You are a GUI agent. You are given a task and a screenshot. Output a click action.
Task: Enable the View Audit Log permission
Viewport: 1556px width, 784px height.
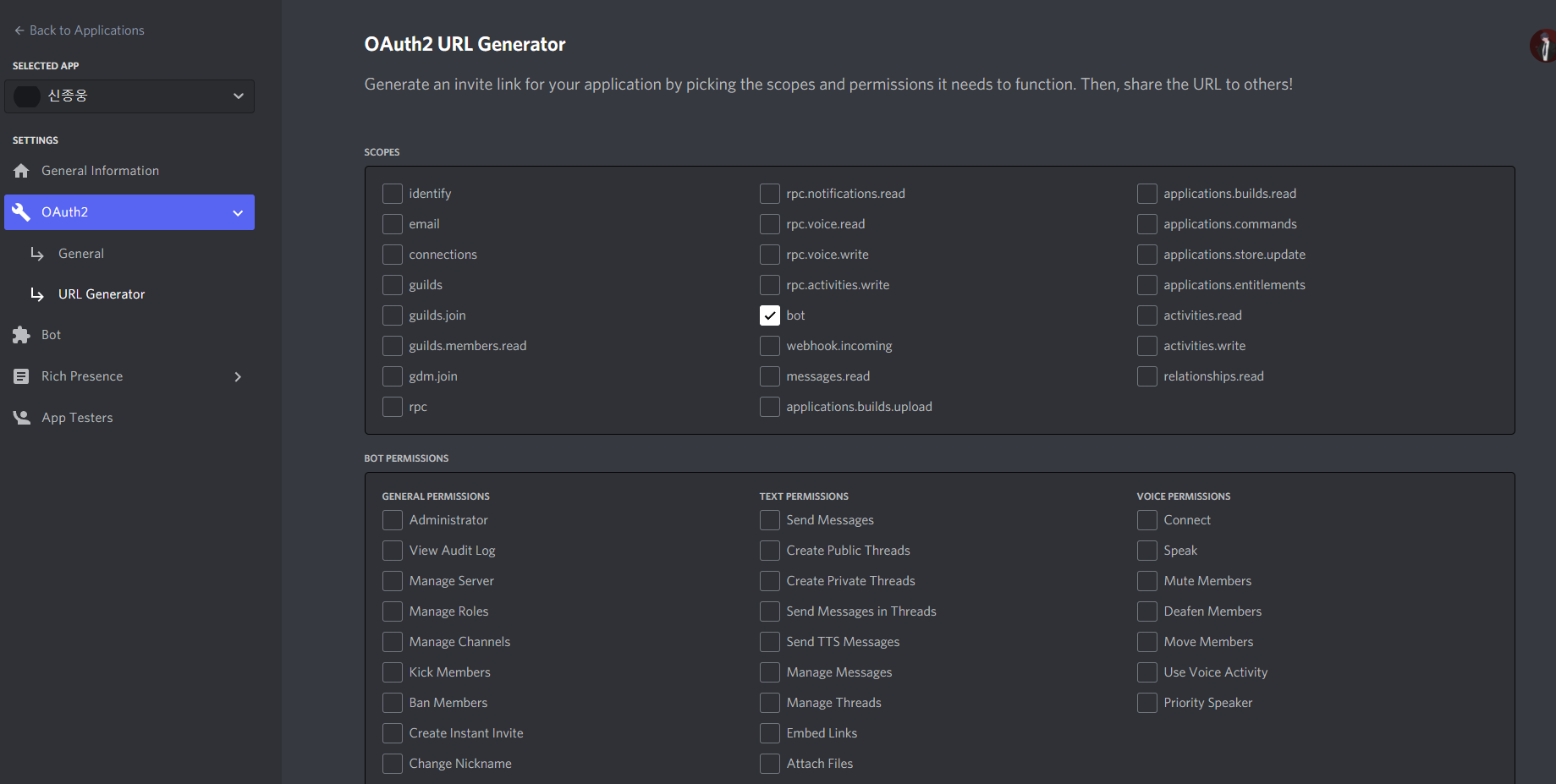393,551
